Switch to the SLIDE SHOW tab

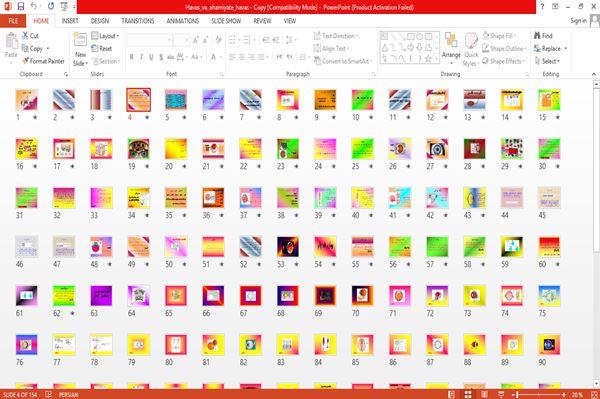pyautogui.click(x=226, y=21)
